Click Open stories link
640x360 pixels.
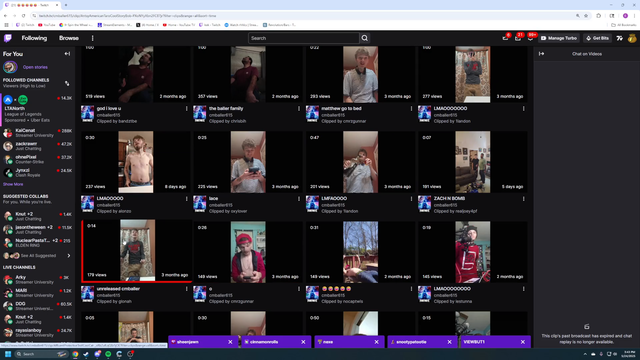[x=35, y=67]
